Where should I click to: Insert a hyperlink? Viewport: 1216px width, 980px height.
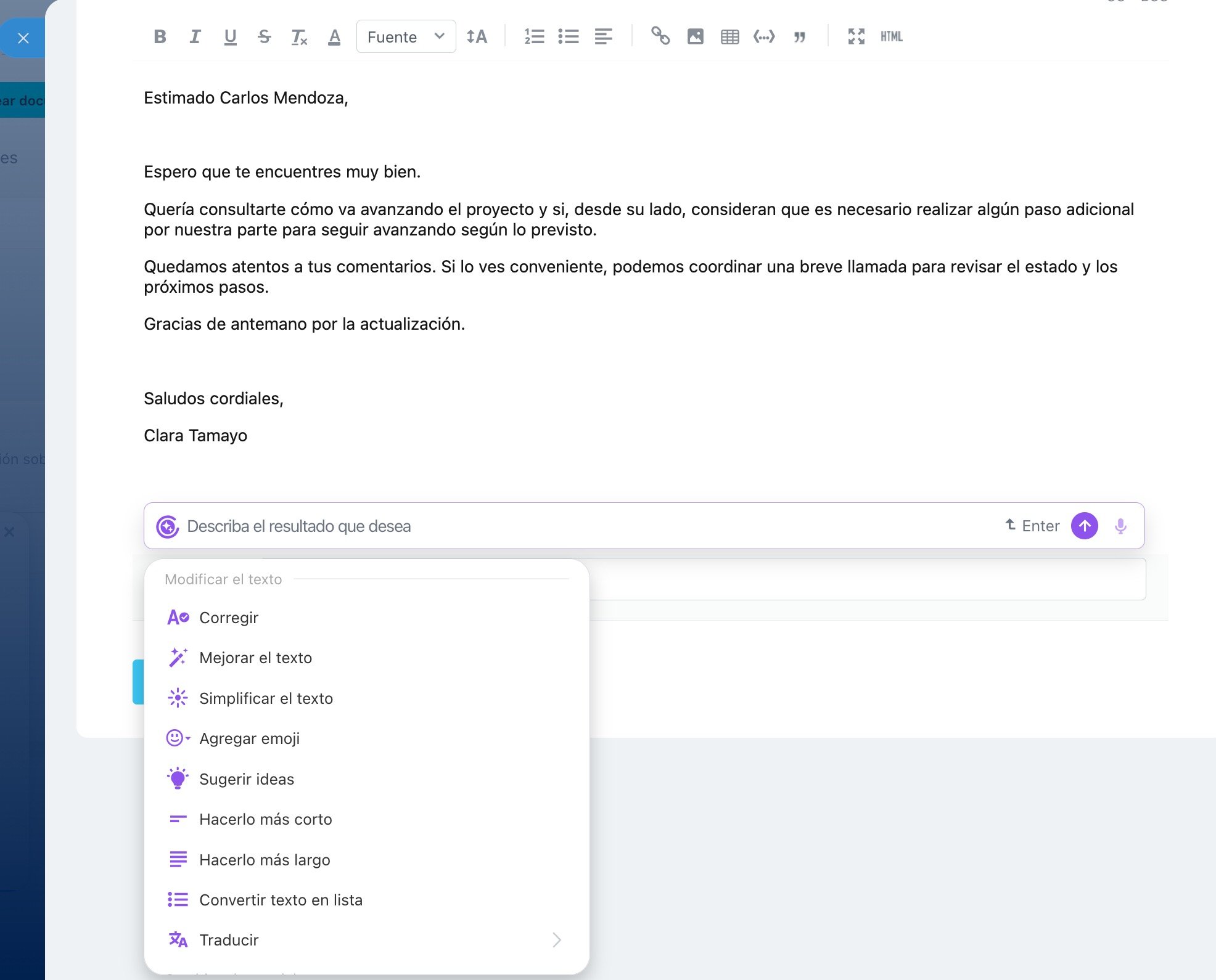[660, 37]
